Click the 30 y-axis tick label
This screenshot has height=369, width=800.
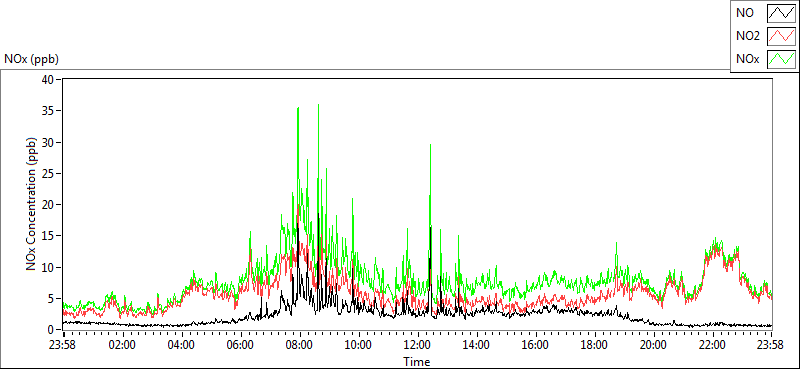(x=48, y=142)
